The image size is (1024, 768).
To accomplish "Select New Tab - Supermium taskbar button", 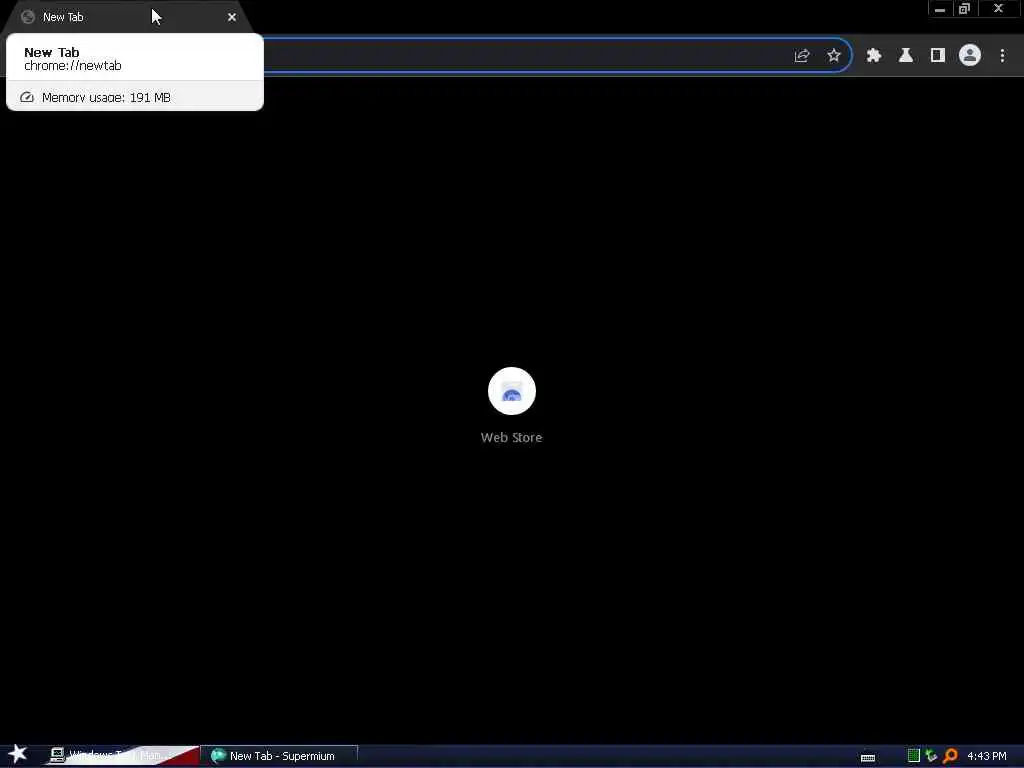I will [x=281, y=756].
